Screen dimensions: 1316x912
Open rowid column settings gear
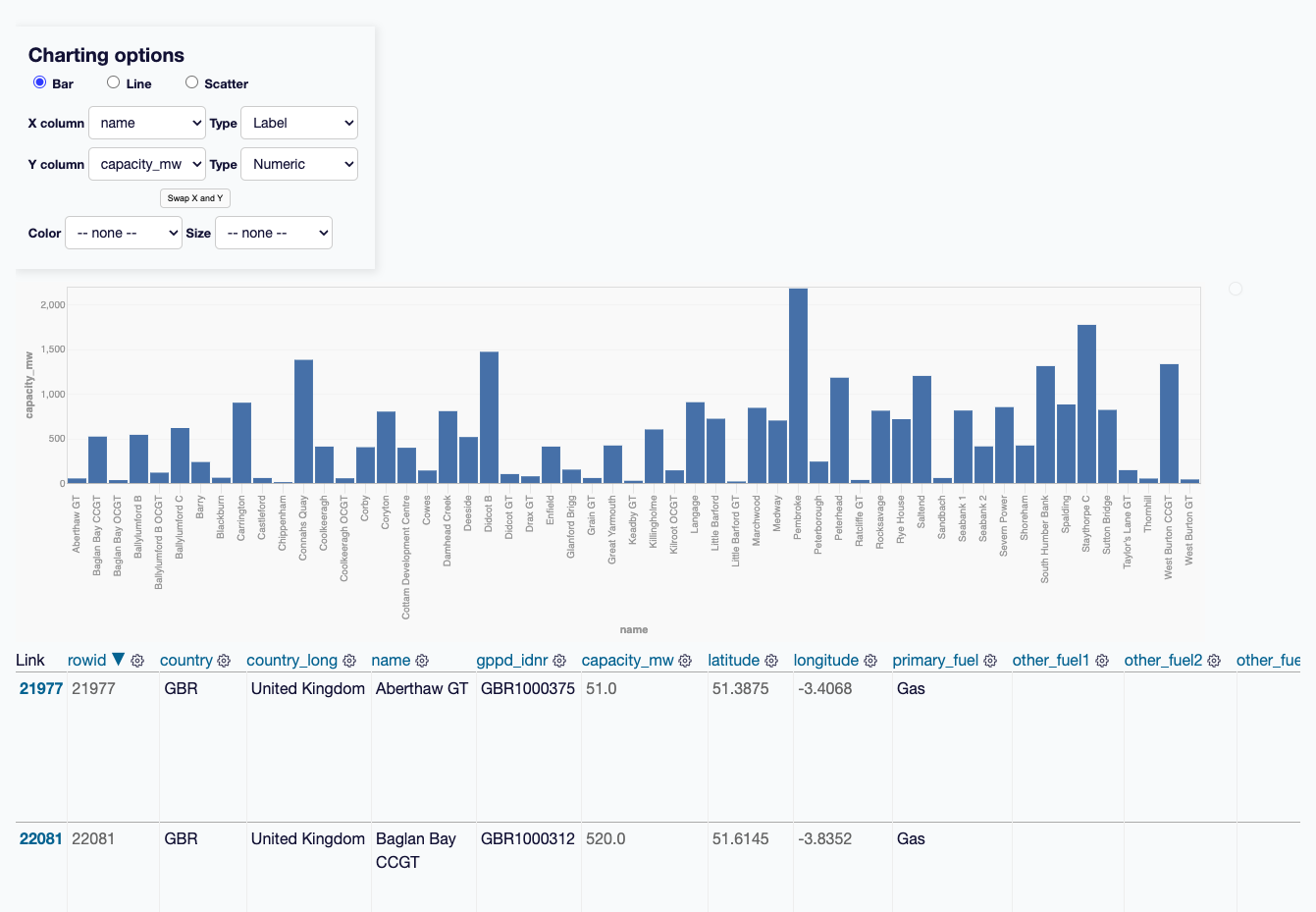click(137, 661)
